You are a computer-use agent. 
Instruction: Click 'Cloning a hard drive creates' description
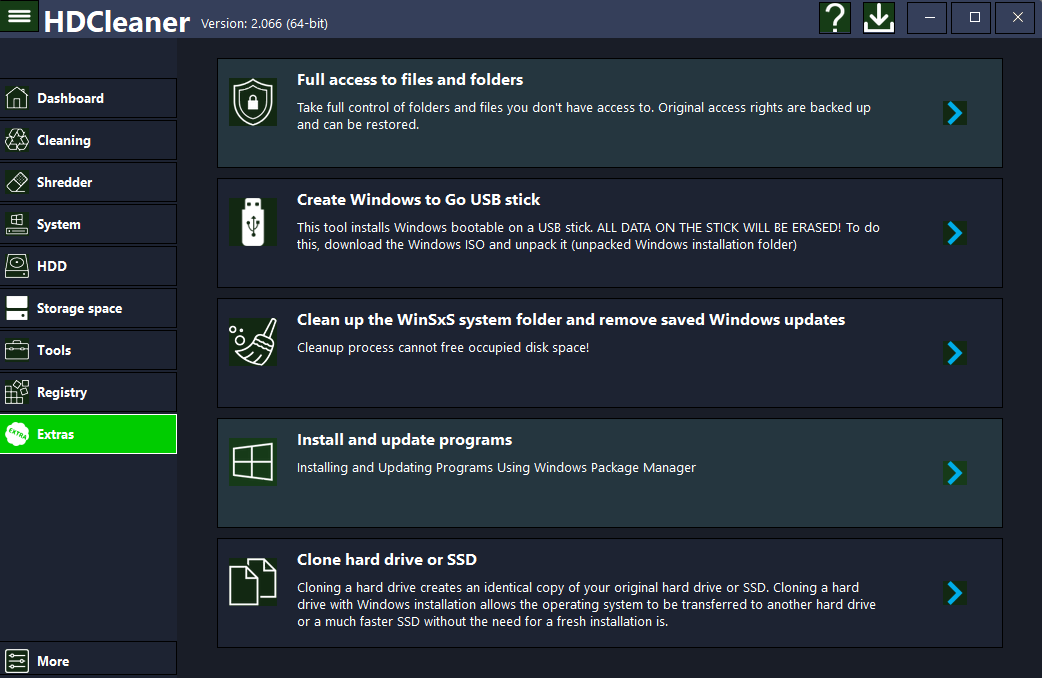pos(586,604)
